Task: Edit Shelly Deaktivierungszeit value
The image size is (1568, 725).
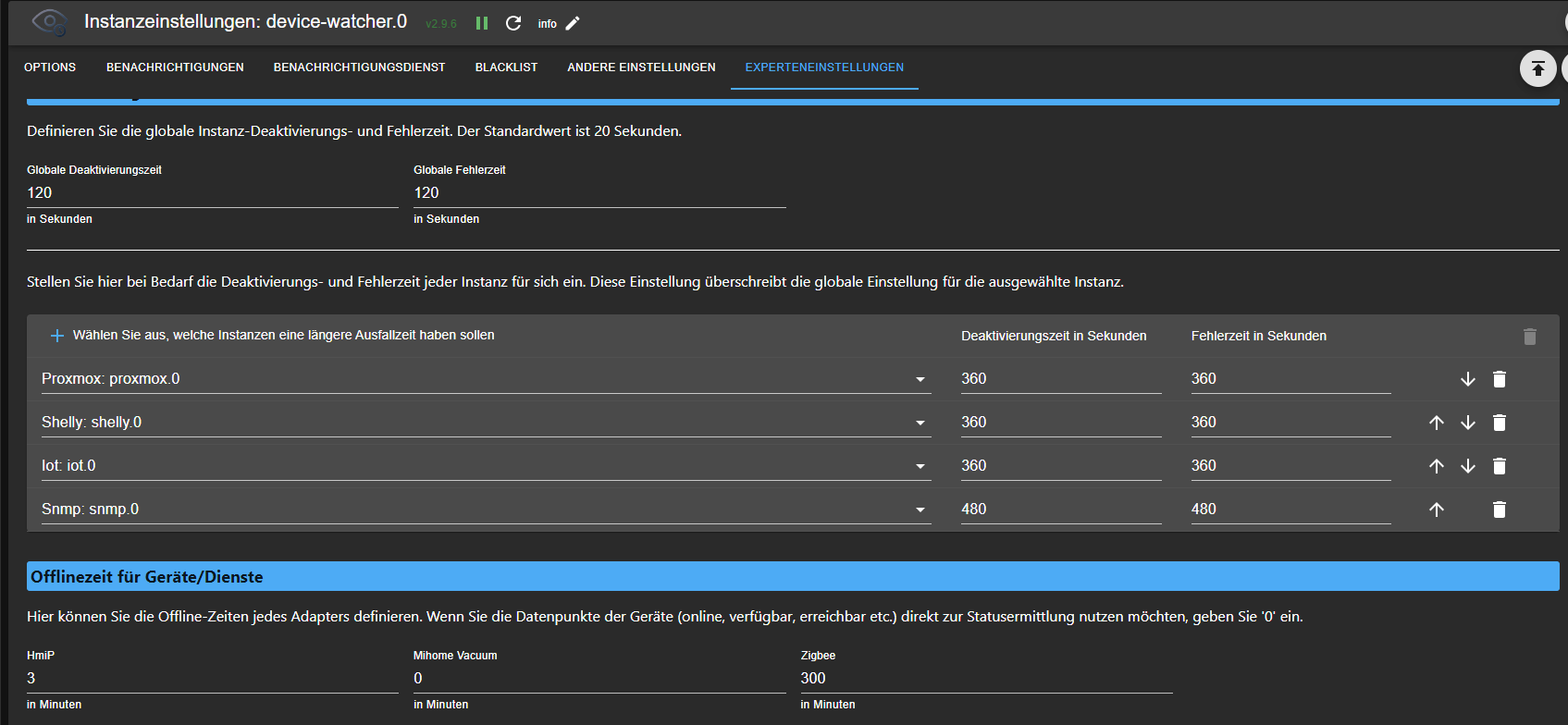Action: [x=1061, y=423]
